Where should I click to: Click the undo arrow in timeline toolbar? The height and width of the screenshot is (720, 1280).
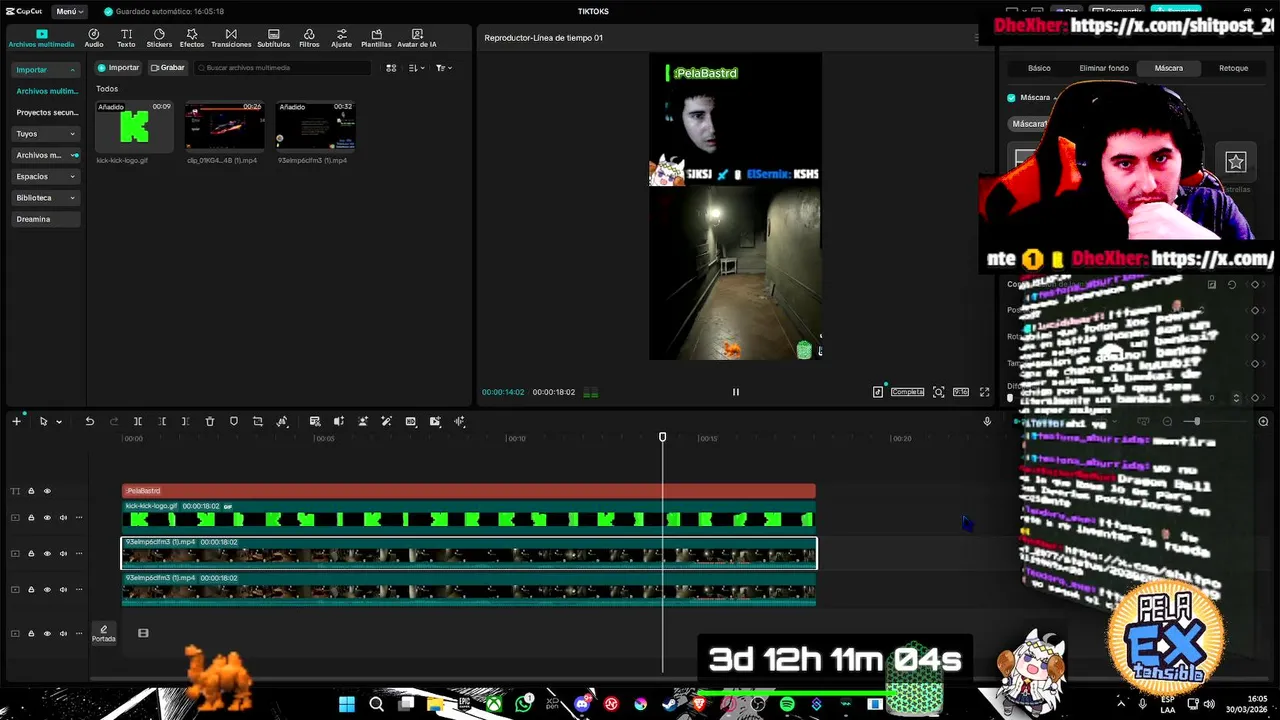[x=89, y=421]
